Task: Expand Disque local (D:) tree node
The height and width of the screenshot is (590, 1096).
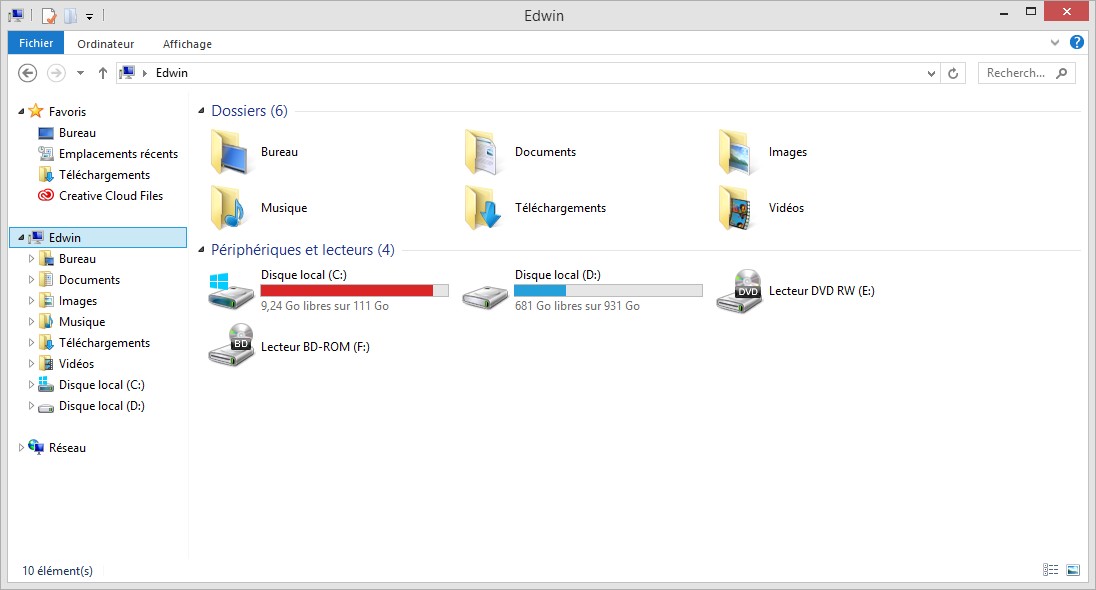Action: pos(31,405)
